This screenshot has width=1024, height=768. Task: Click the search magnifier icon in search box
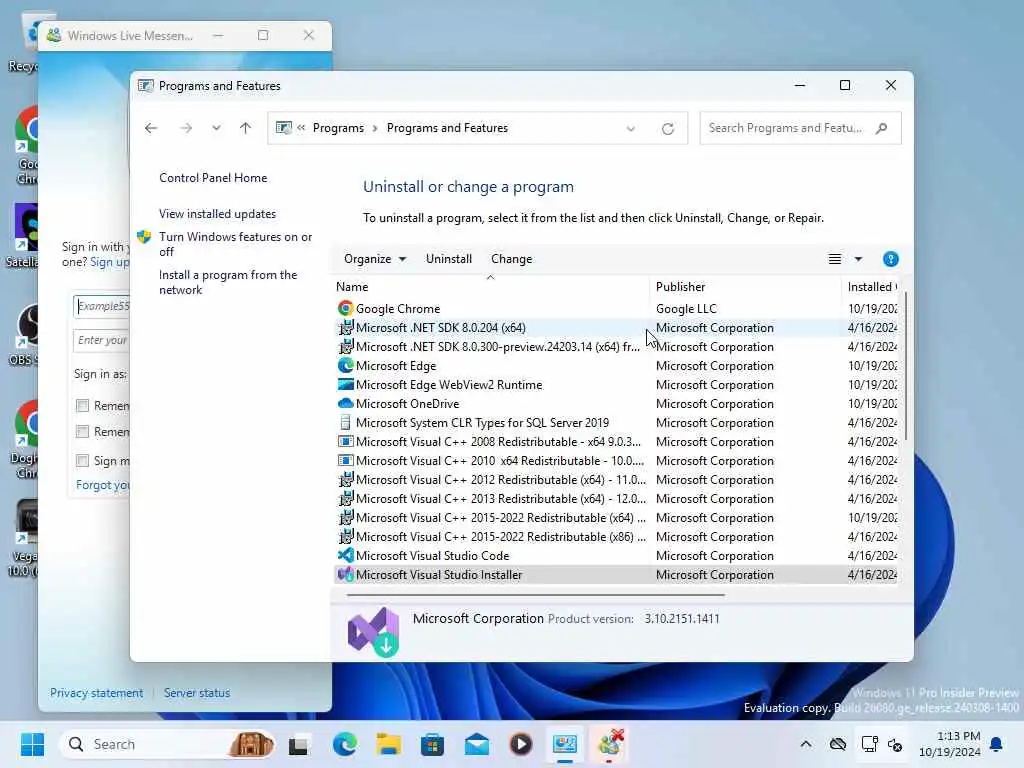(x=882, y=128)
